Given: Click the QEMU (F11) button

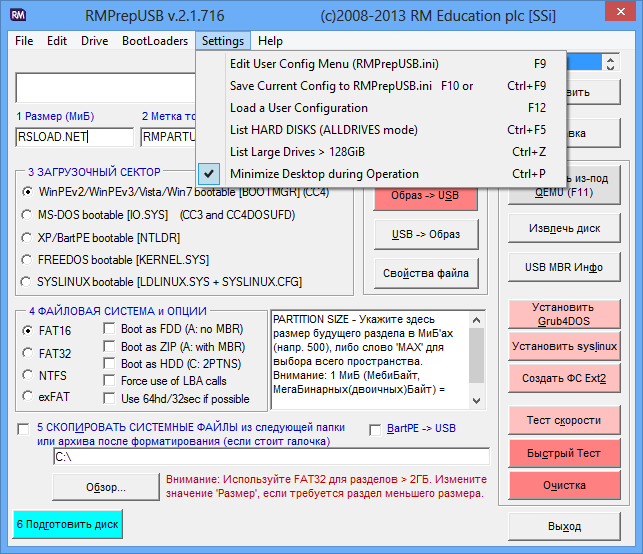Looking at the screenshot, I should tap(564, 185).
